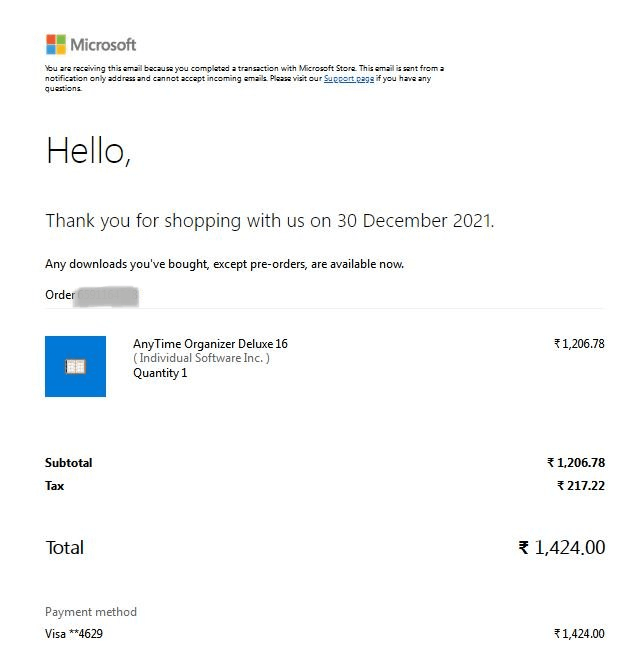Click the Hello greeting heading

pos(88,150)
